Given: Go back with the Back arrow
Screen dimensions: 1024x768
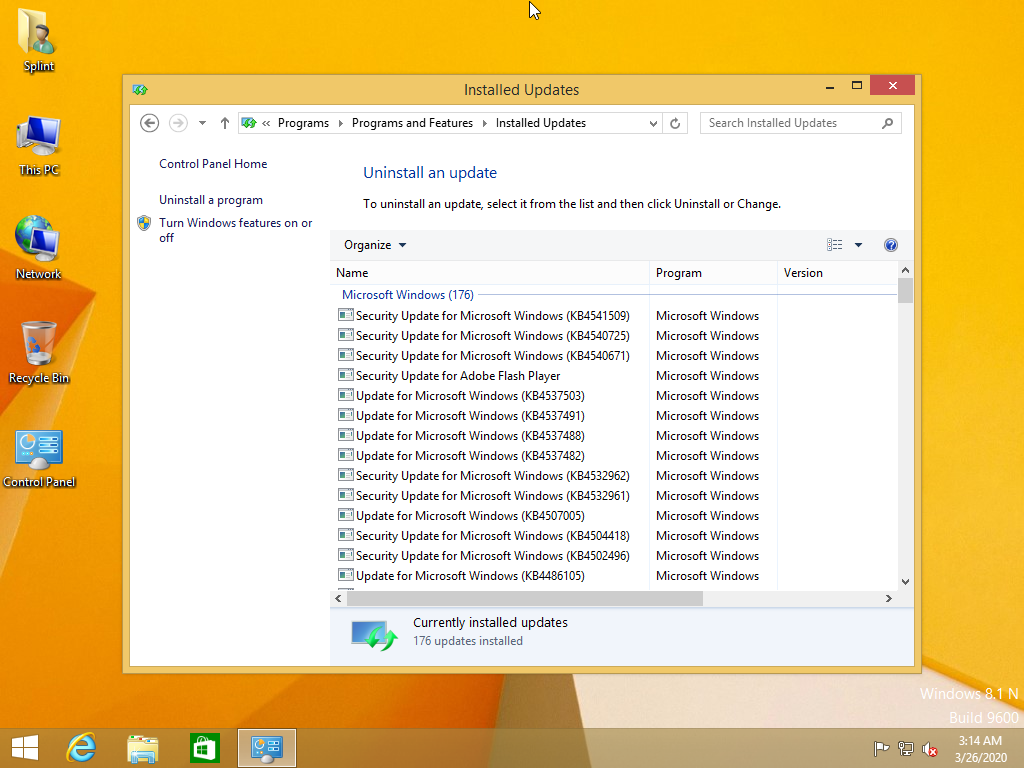Looking at the screenshot, I should click(150, 123).
